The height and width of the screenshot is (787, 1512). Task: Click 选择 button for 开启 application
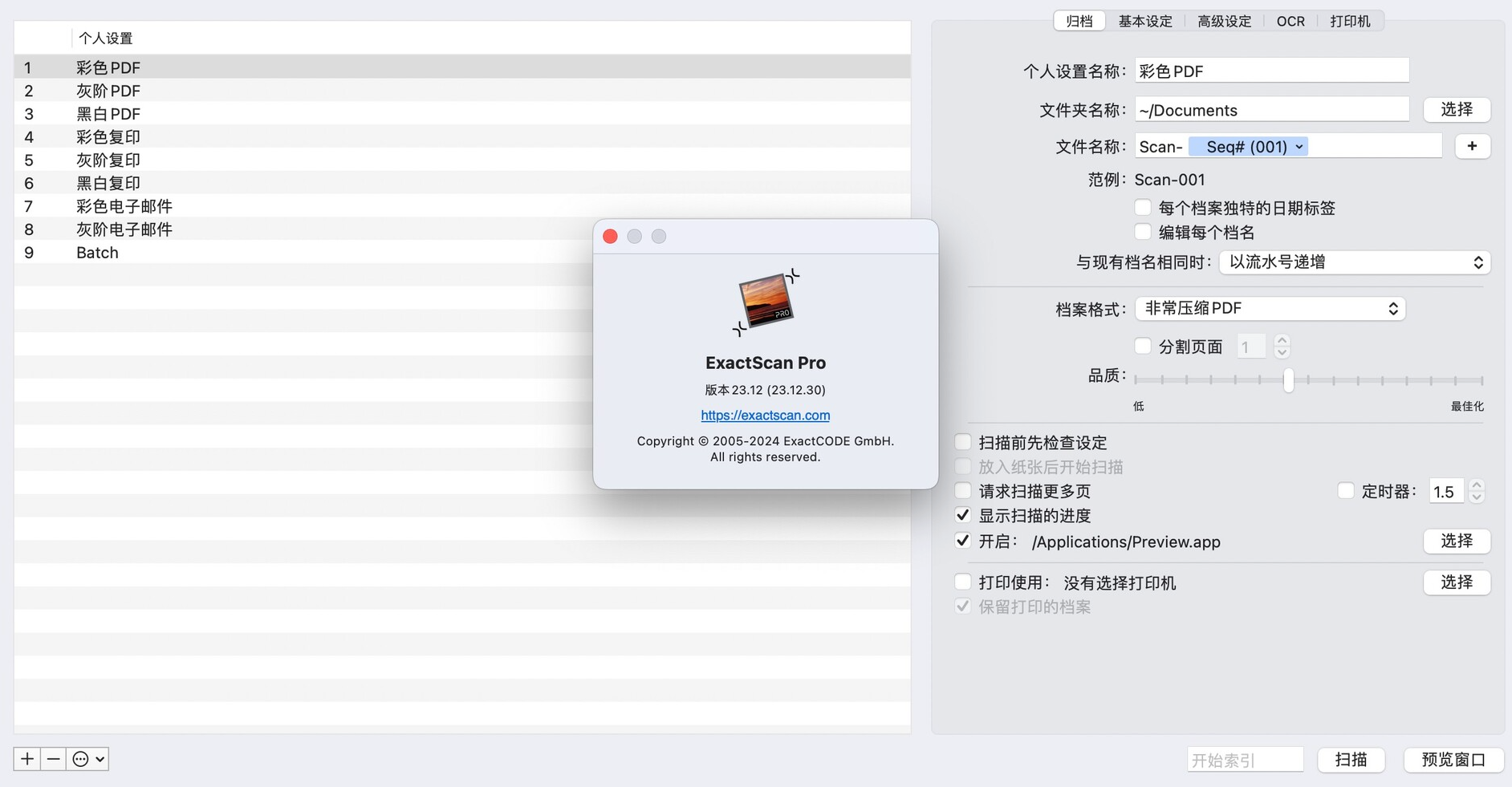1457,541
